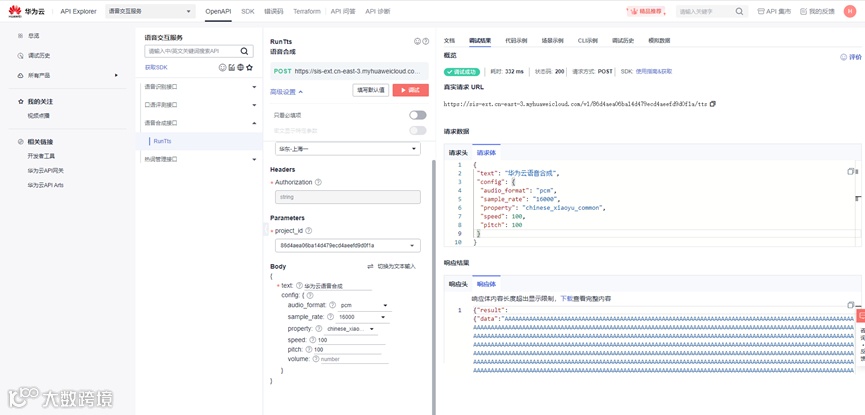The image size is (865, 415).
Task: Click the text field help question icon
Action: point(299,286)
